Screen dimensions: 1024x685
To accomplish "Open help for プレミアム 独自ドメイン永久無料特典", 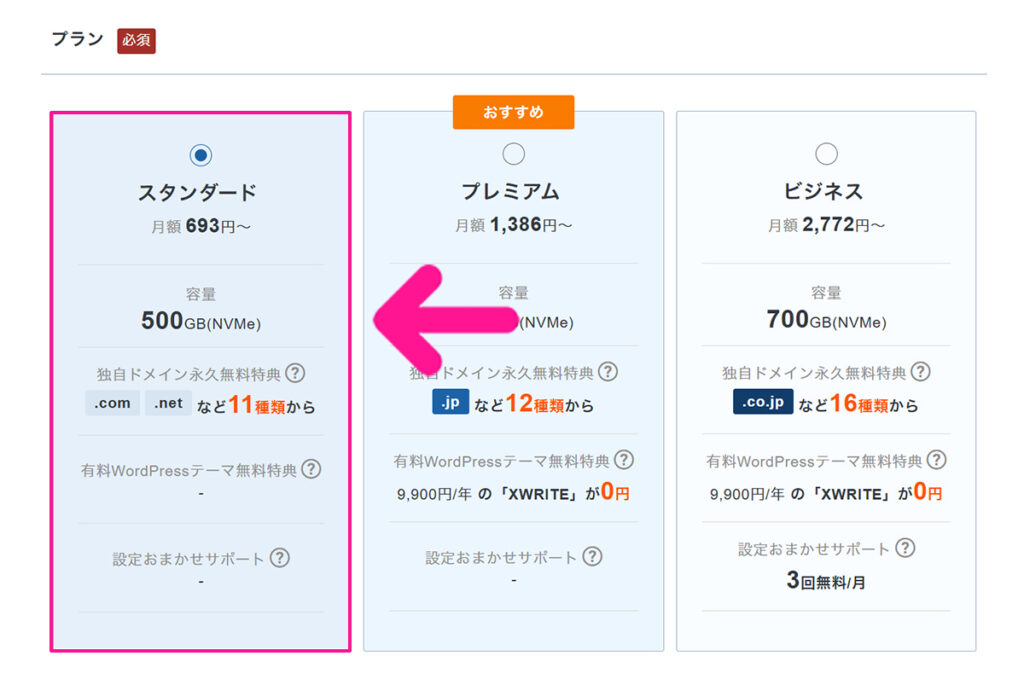I will (x=608, y=373).
